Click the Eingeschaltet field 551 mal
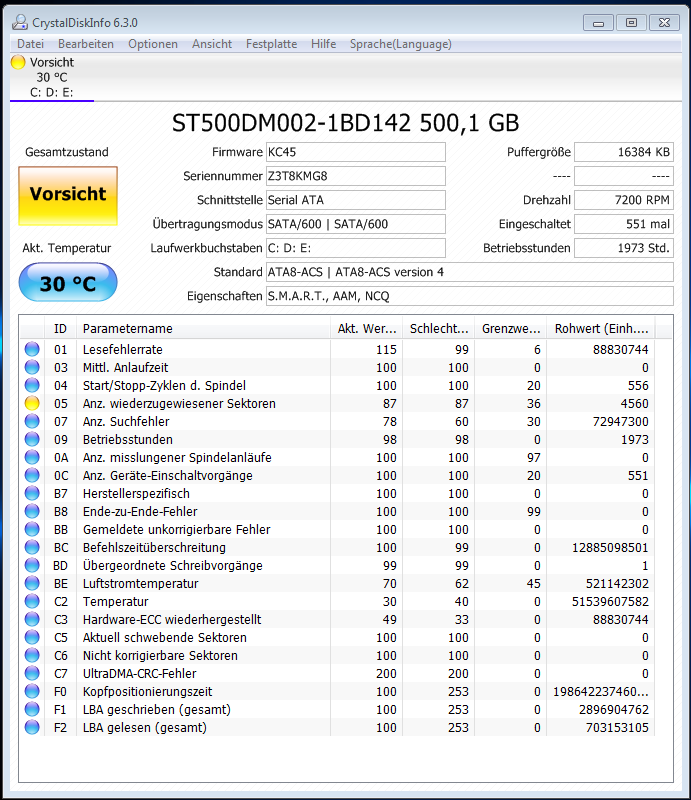 point(624,224)
